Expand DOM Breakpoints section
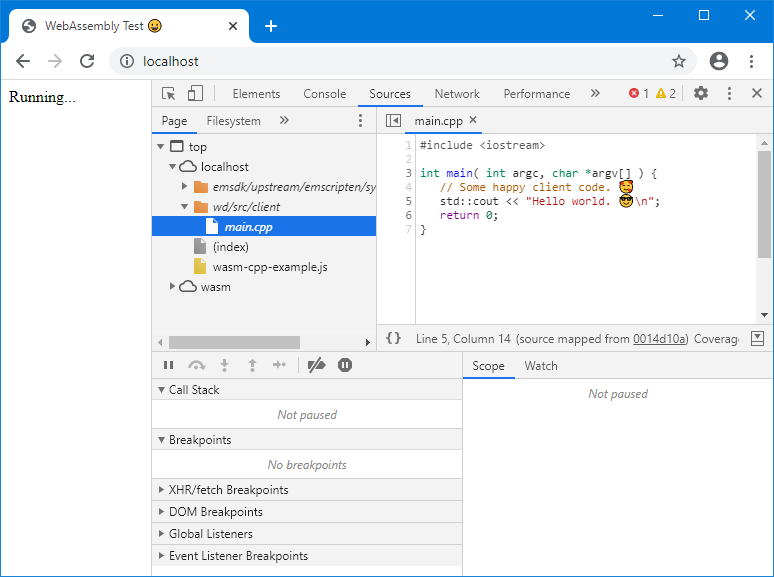Viewport: 774px width, 577px height. point(161,512)
